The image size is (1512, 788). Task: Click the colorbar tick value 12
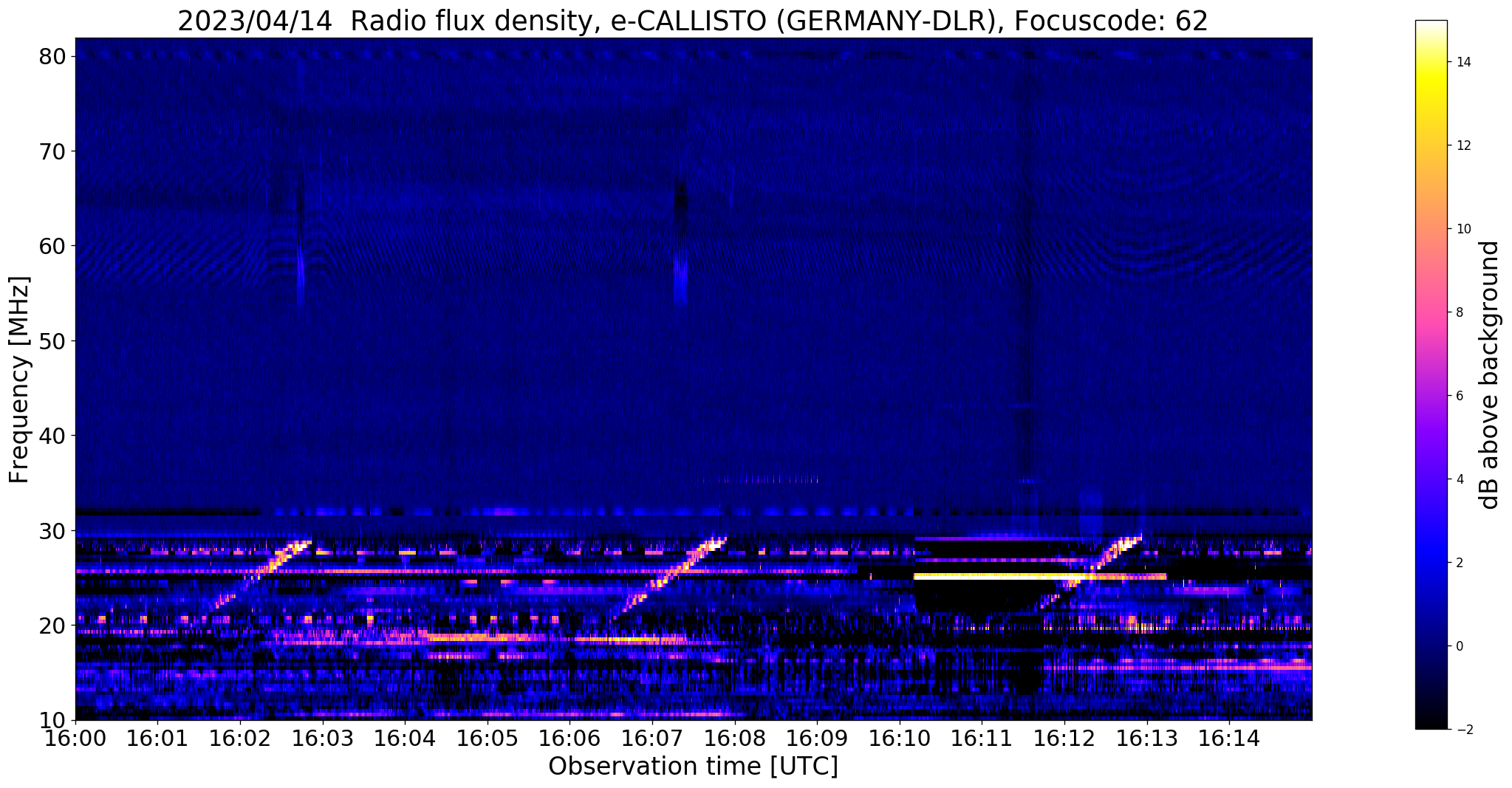pyautogui.click(x=1463, y=145)
